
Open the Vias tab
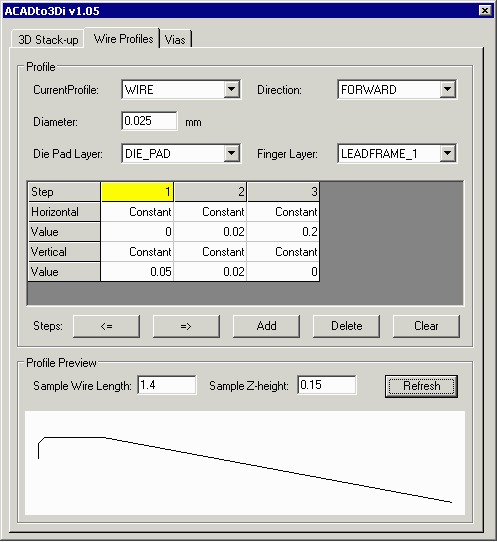[x=175, y=39]
